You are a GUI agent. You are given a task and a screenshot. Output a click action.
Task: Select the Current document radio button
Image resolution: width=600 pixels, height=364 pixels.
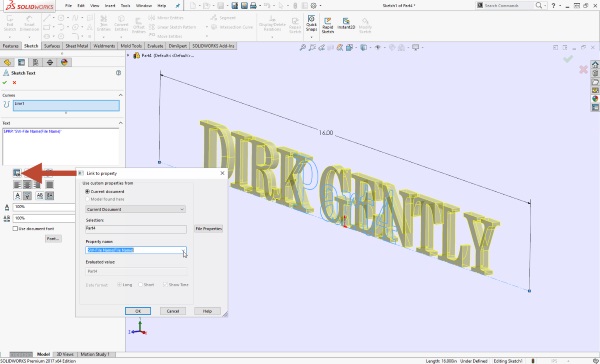(x=87, y=191)
